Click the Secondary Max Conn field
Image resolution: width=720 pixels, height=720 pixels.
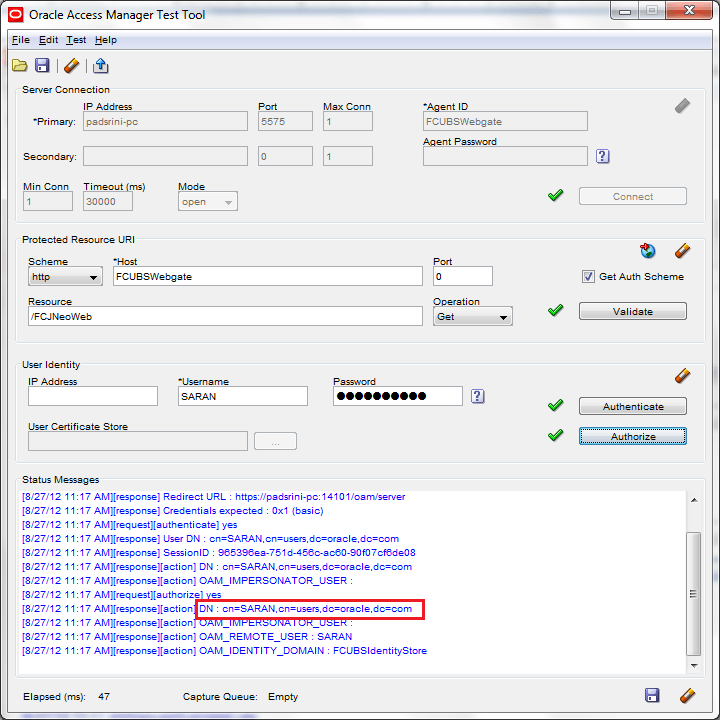(348, 156)
